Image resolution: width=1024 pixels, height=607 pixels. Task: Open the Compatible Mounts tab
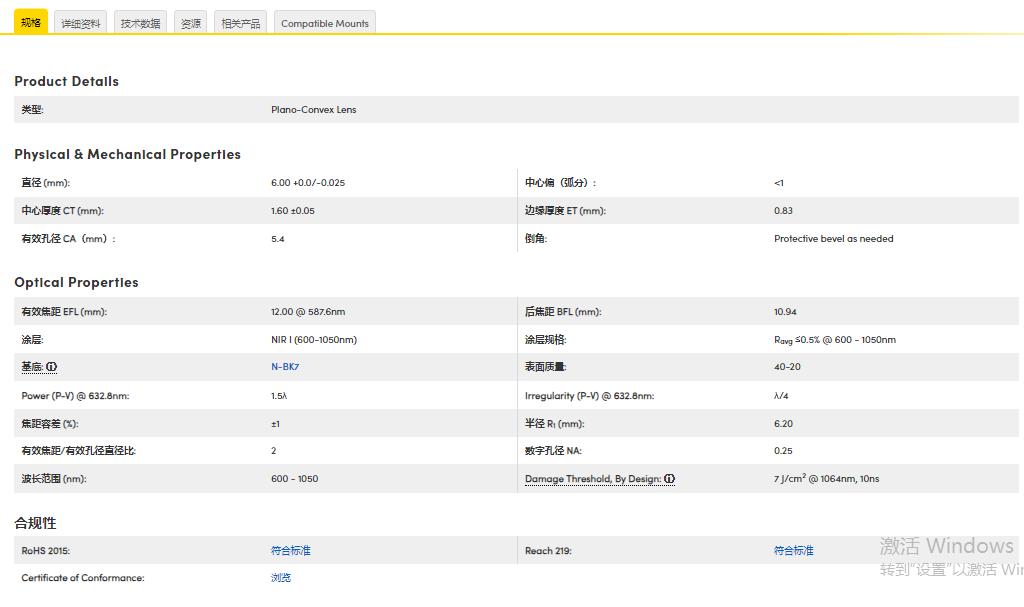[x=325, y=23]
